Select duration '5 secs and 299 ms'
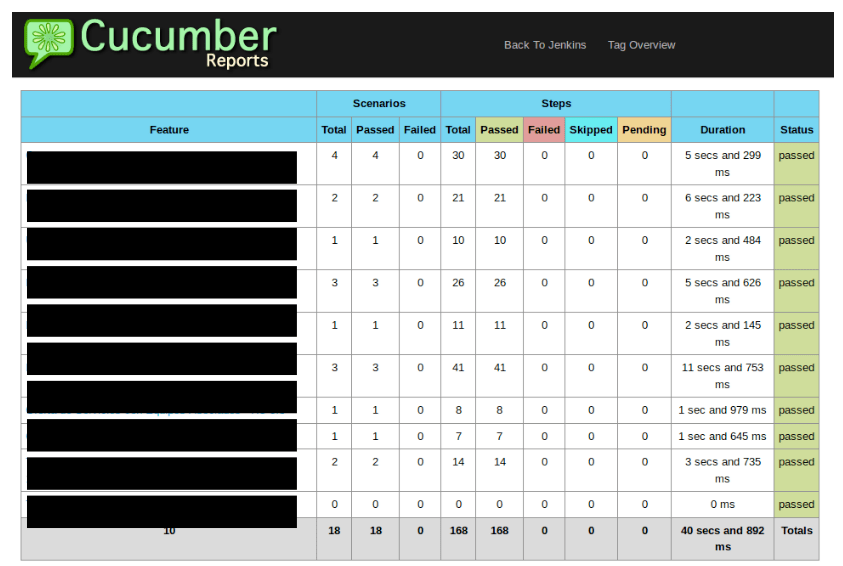843x566 pixels. [723, 163]
